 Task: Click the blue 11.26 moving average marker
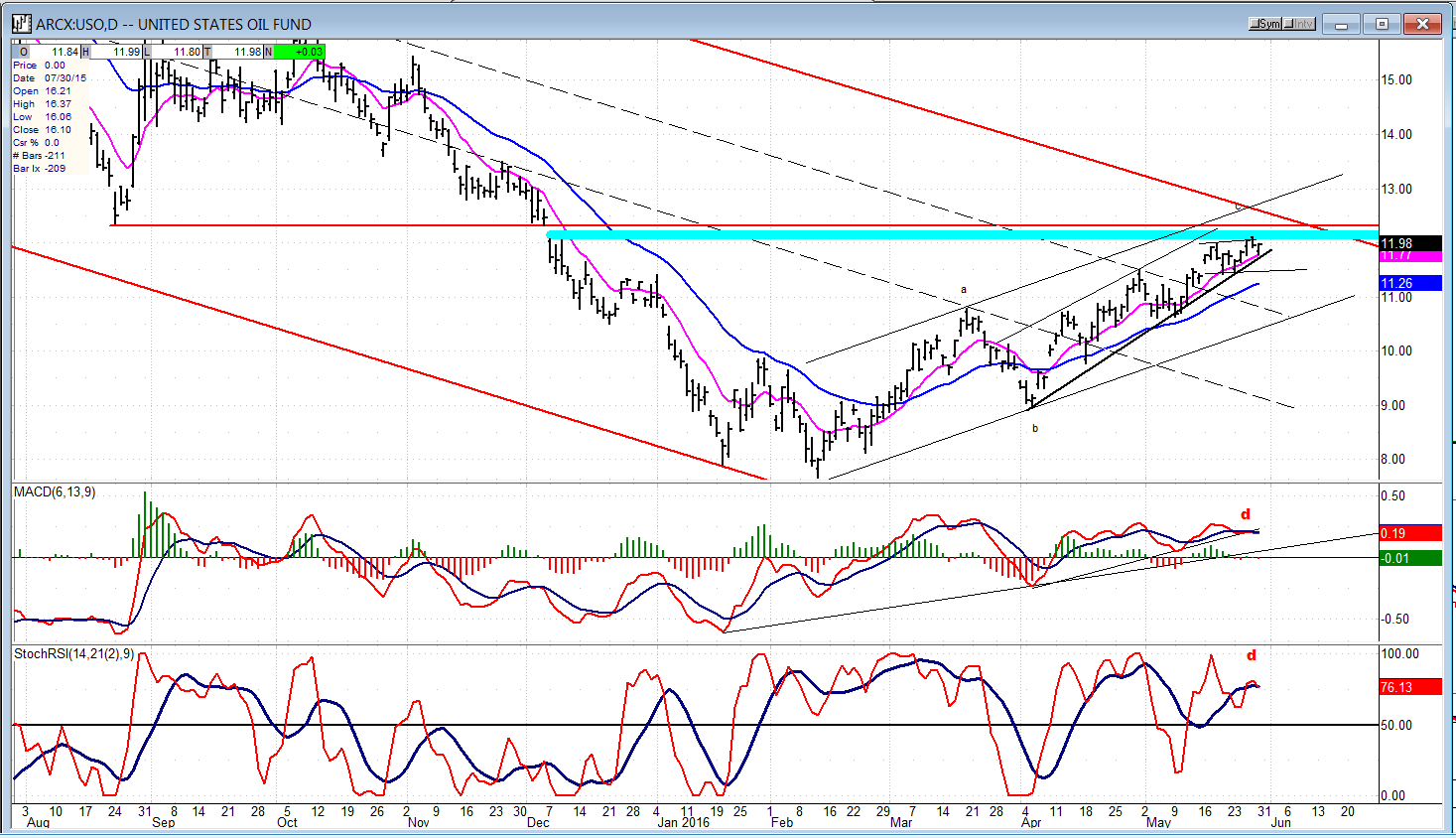(x=1410, y=283)
